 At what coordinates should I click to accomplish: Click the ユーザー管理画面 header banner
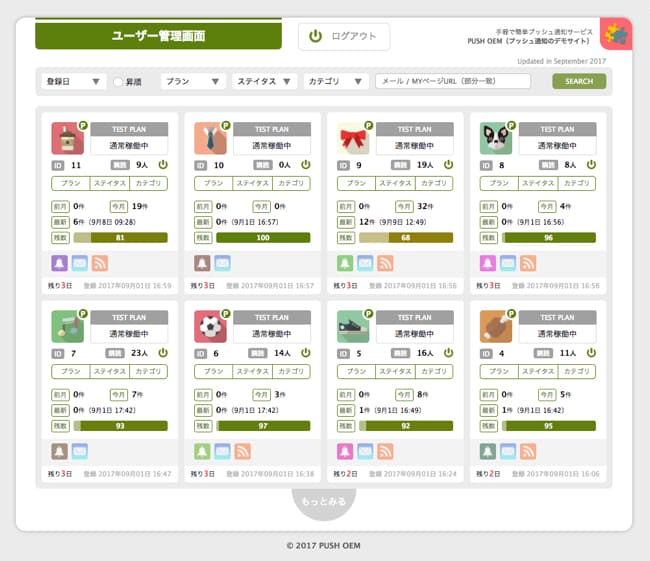coord(158,35)
